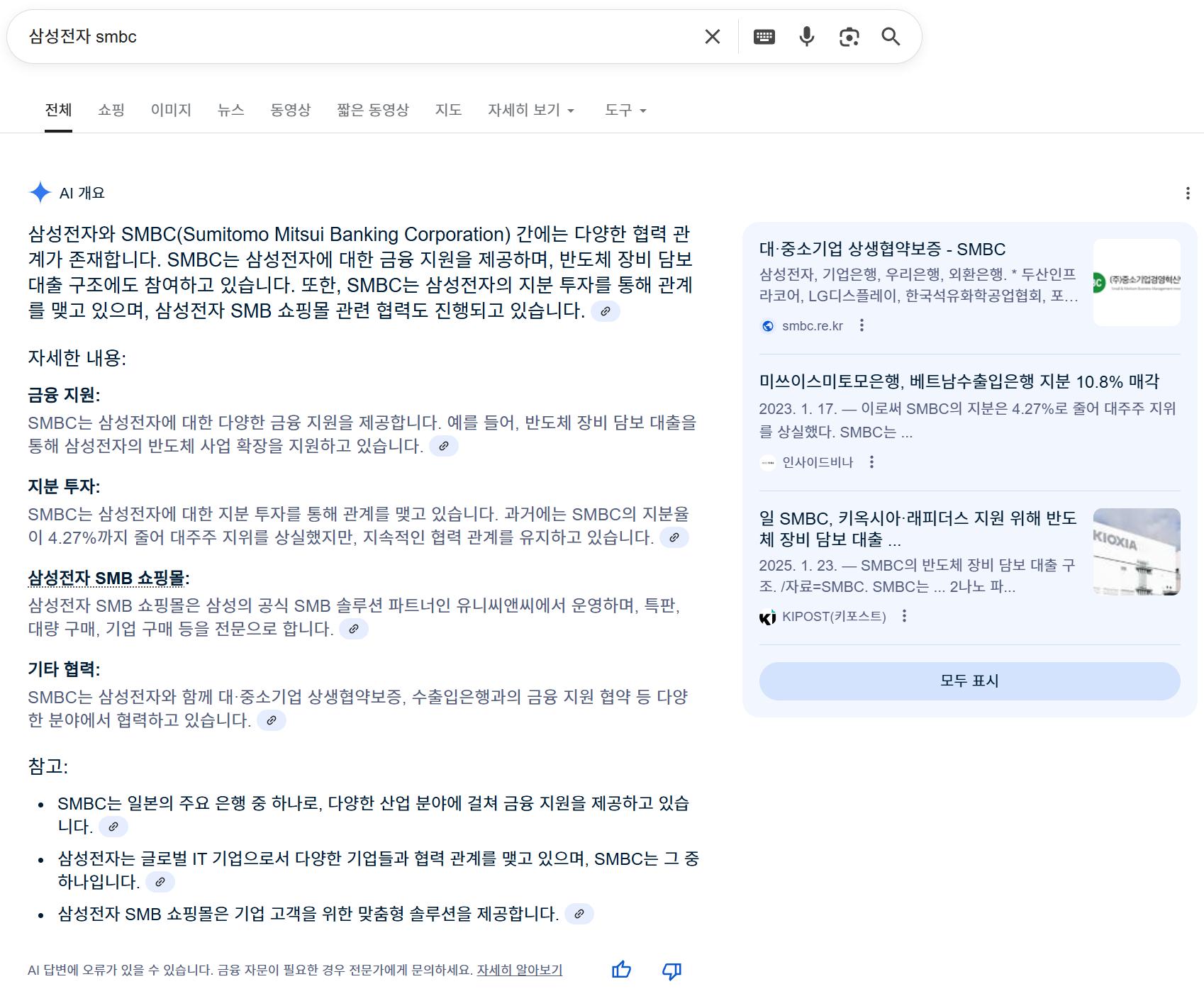Open 대·중소기업 상생협약보증 - SMBC result
This screenshot has width=1204, height=1001.
click(x=882, y=250)
